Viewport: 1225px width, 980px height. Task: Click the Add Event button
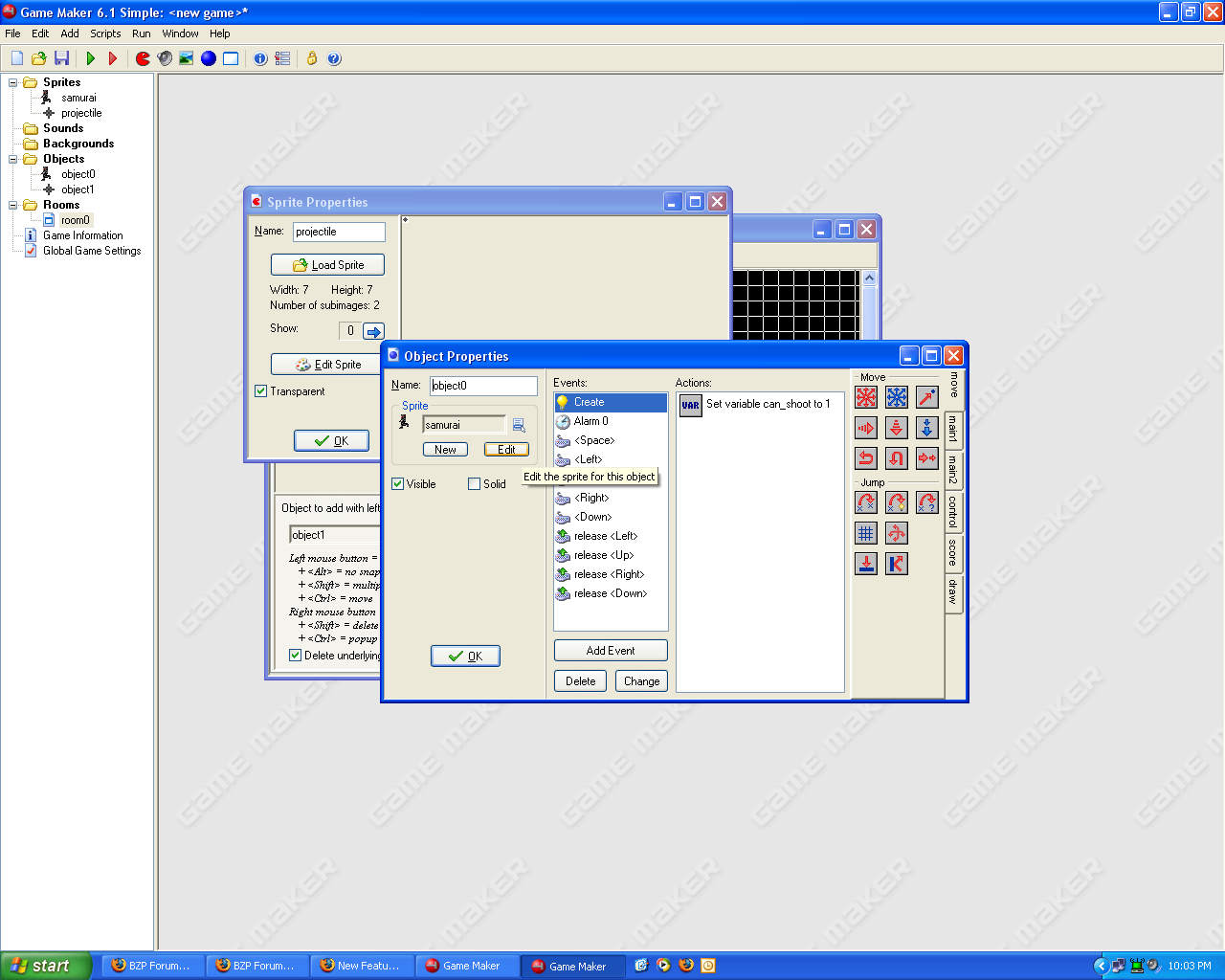coord(611,651)
